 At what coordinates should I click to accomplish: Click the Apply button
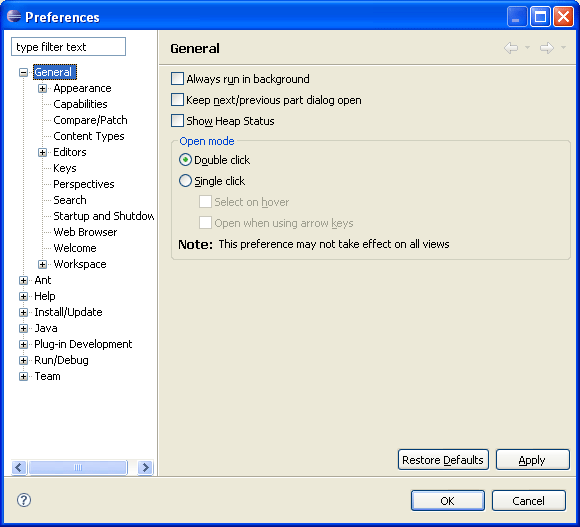[532, 460]
